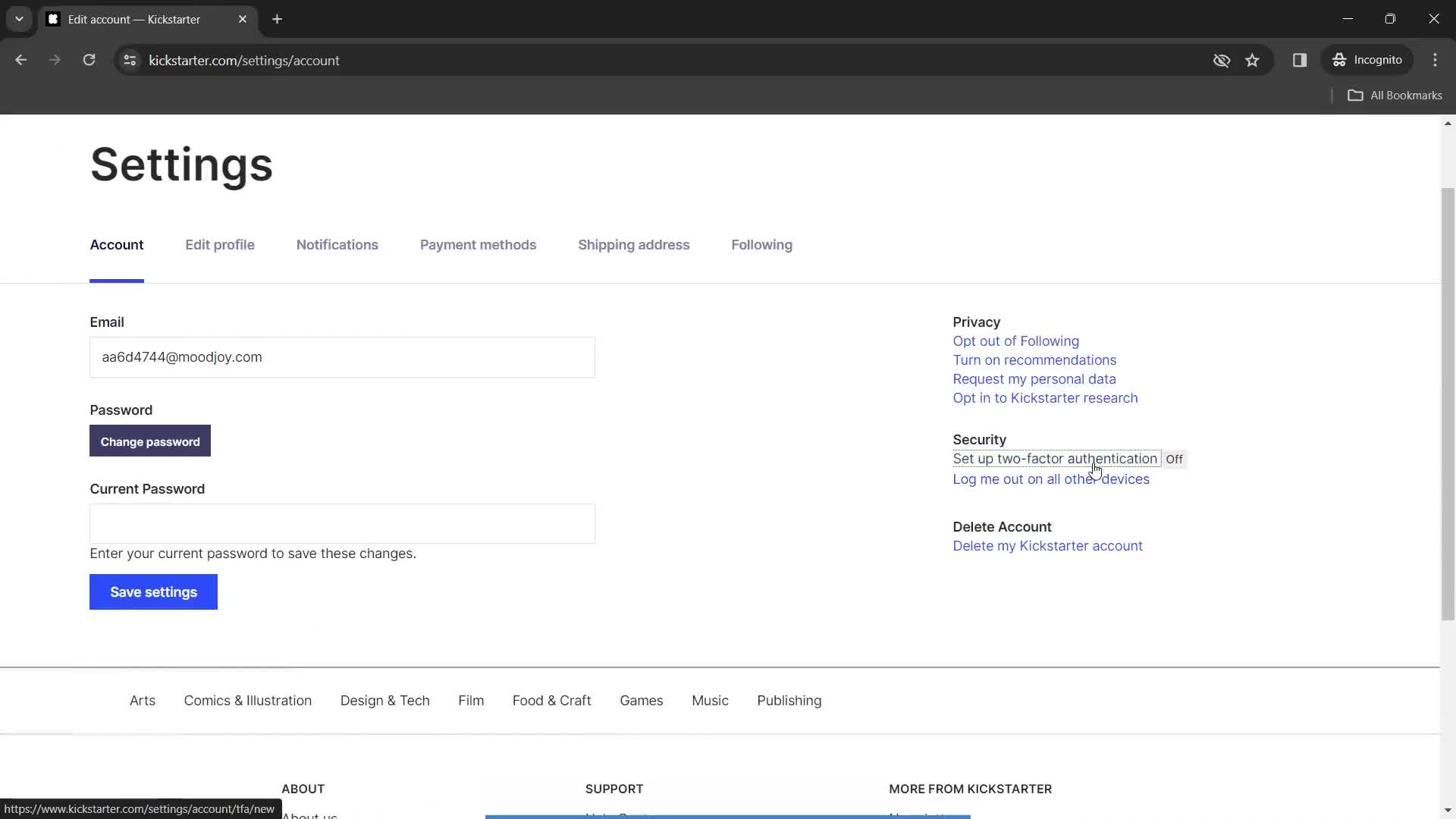
Task: Click the Change password button
Action: tap(150, 441)
